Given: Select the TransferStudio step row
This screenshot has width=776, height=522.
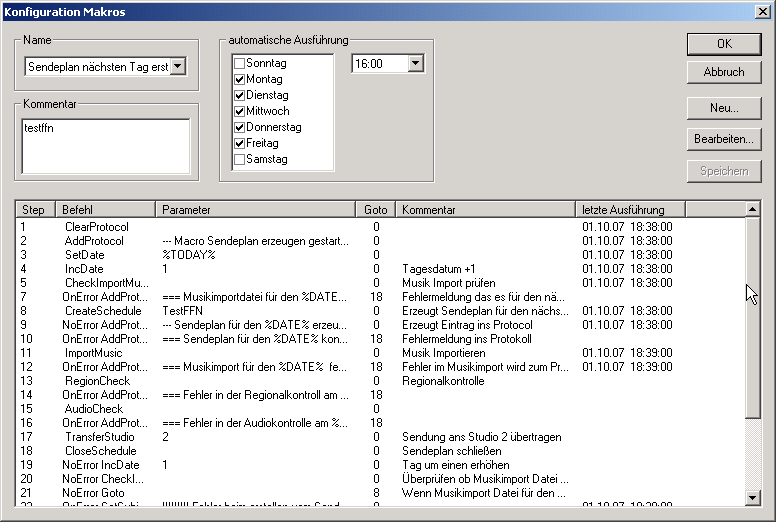Looking at the screenshot, I should pyautogui.click(x=98, y=437).
